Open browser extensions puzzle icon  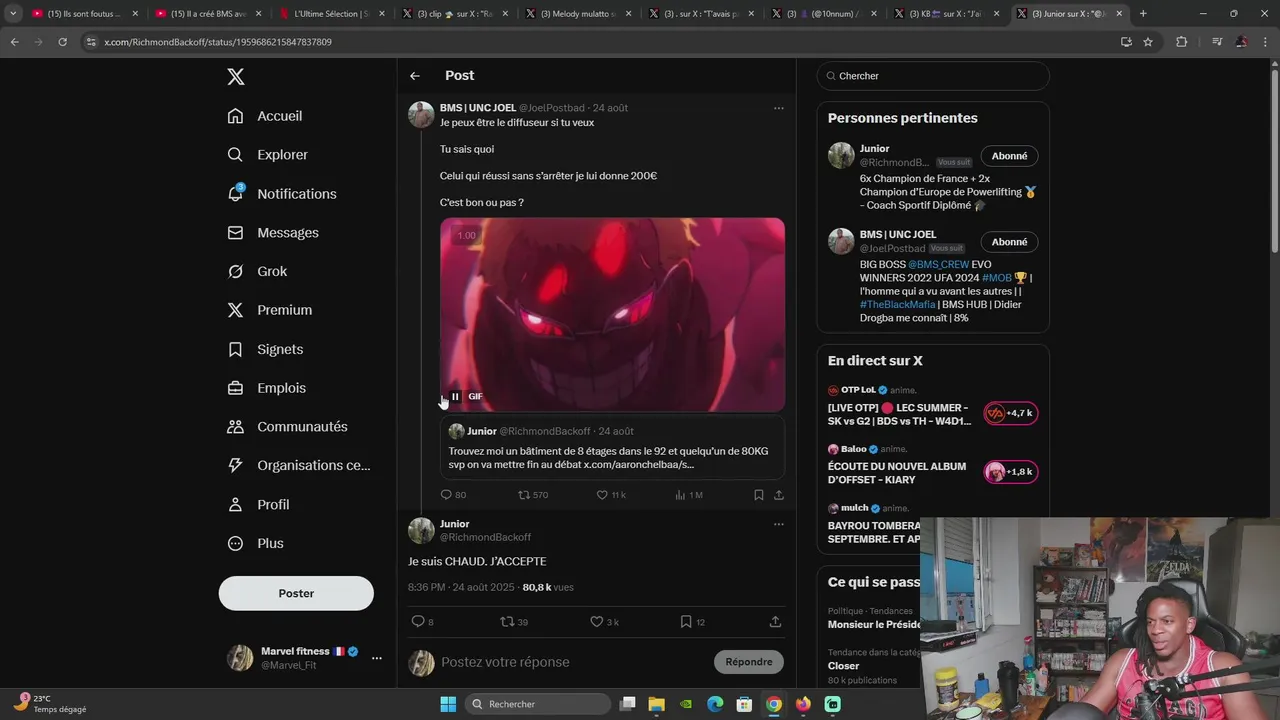[x=1182, y=42]
